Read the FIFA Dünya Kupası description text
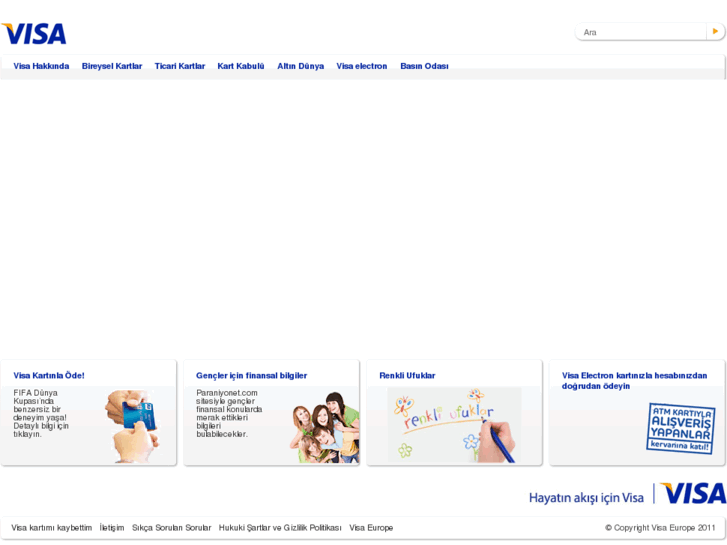This screenshot has height=545, width=727. click(x=41, y=413)
